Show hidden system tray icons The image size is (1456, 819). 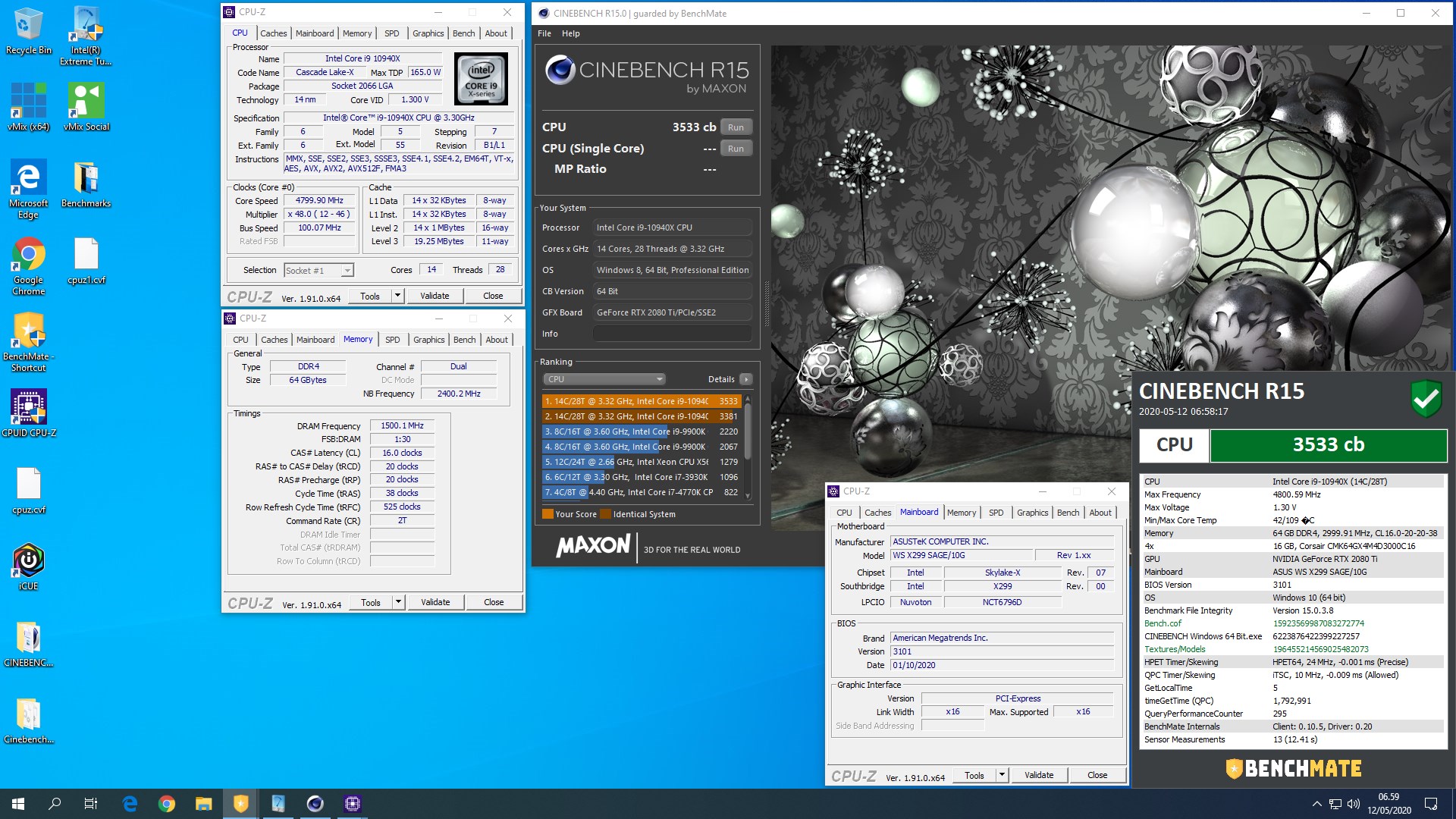(1317, 804)
